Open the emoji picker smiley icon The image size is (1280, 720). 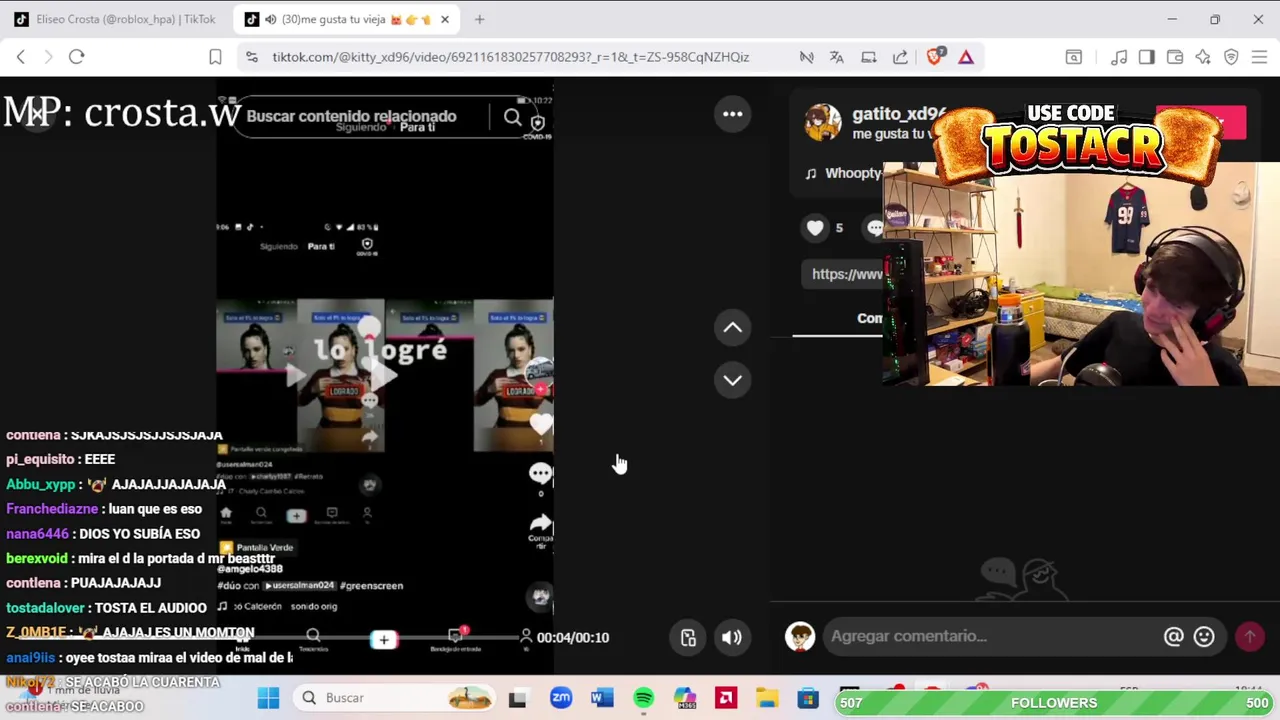coord(1204,636)
